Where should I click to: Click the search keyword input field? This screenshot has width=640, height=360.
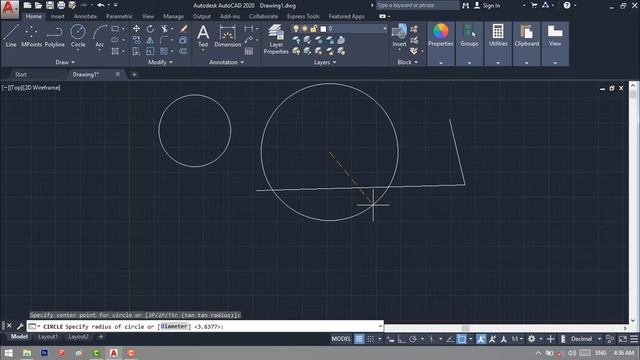click(417, 5)
